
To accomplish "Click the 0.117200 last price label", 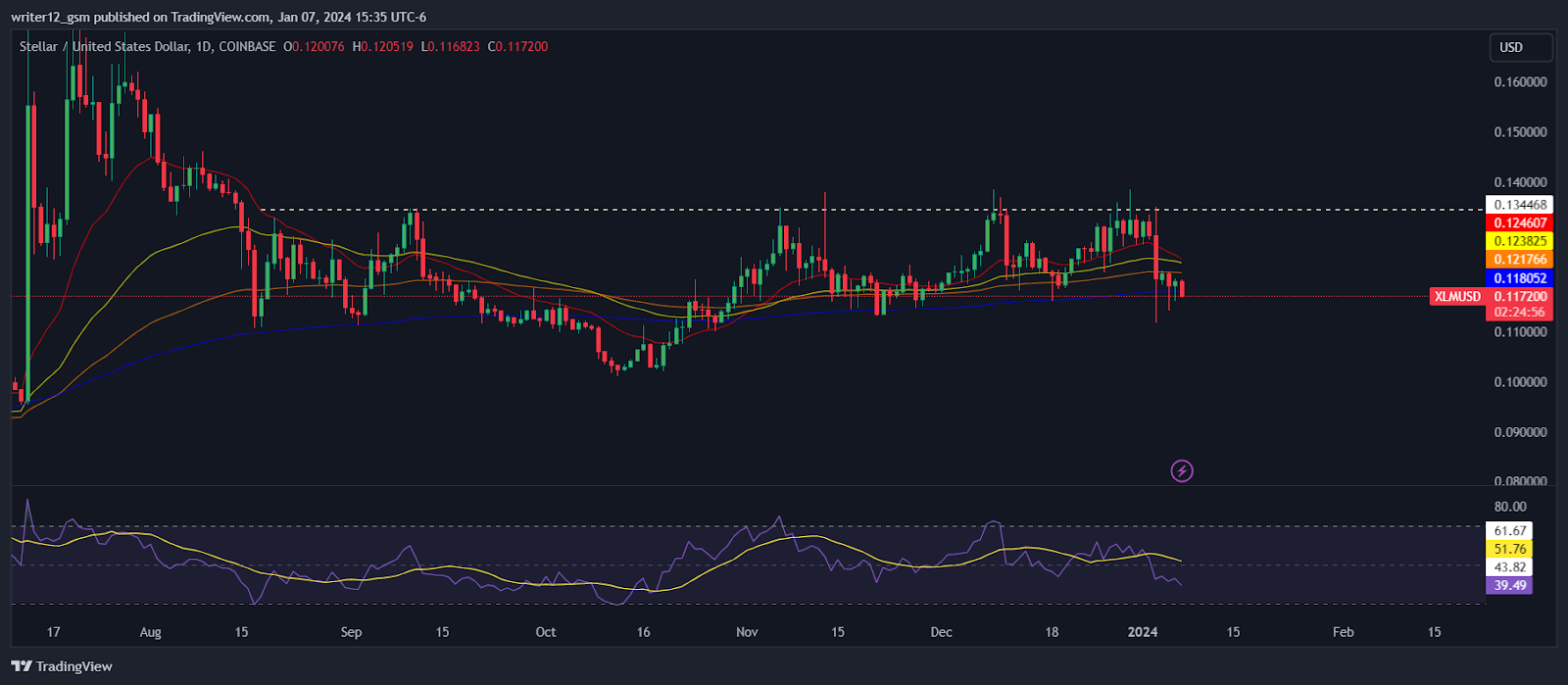I will click(x=1520, y=296).
